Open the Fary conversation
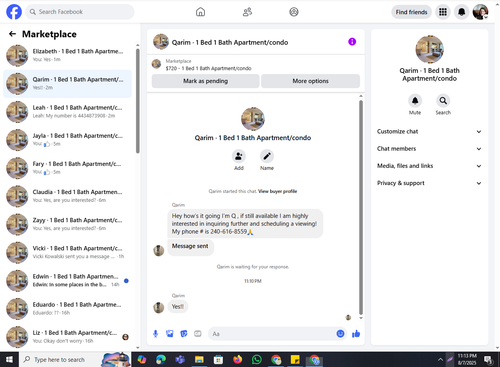The width and height of the screenshot is (500, 367). tap(67, 168)
